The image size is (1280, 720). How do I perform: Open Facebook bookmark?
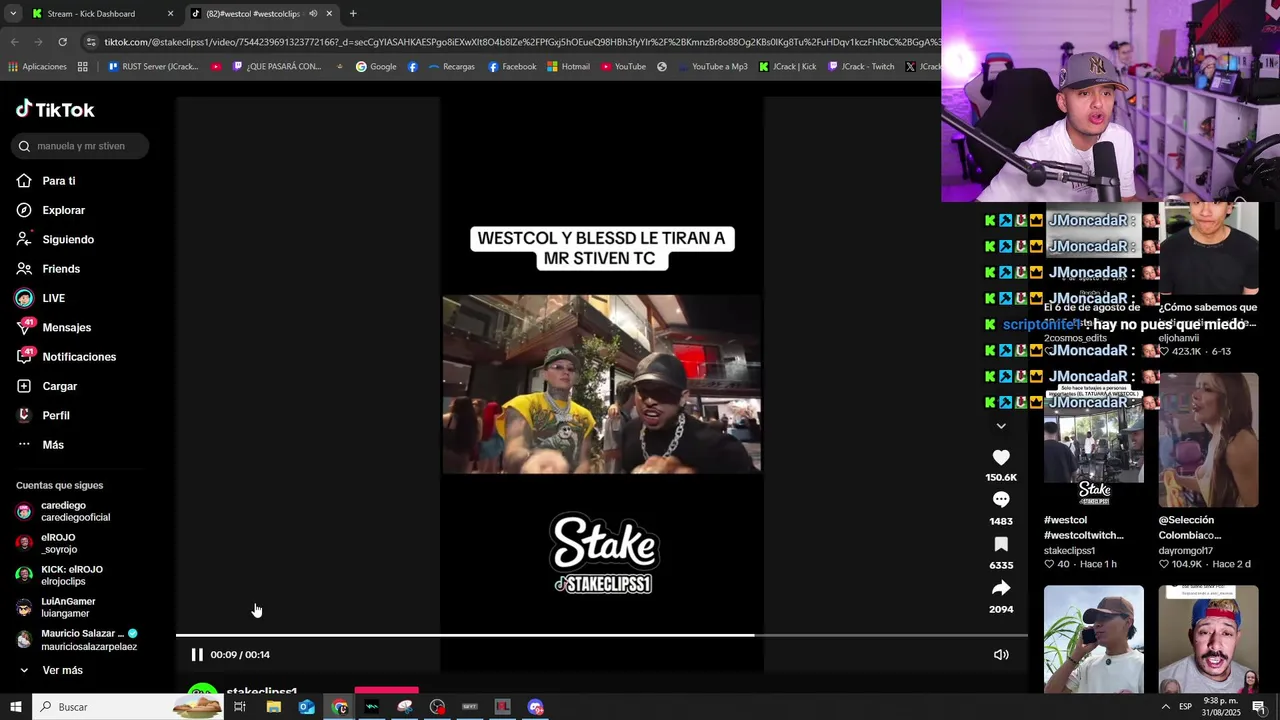click(x=512, y=67)
